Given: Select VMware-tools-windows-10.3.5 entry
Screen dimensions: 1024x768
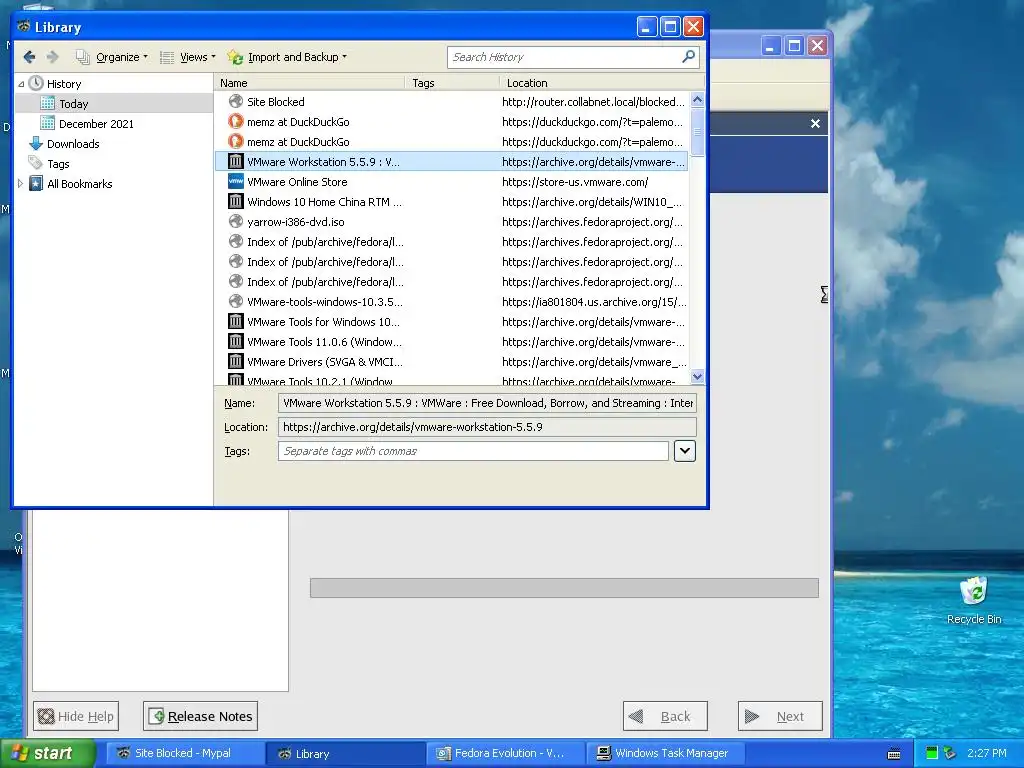Looking at the screenshot, I should 451,302.
